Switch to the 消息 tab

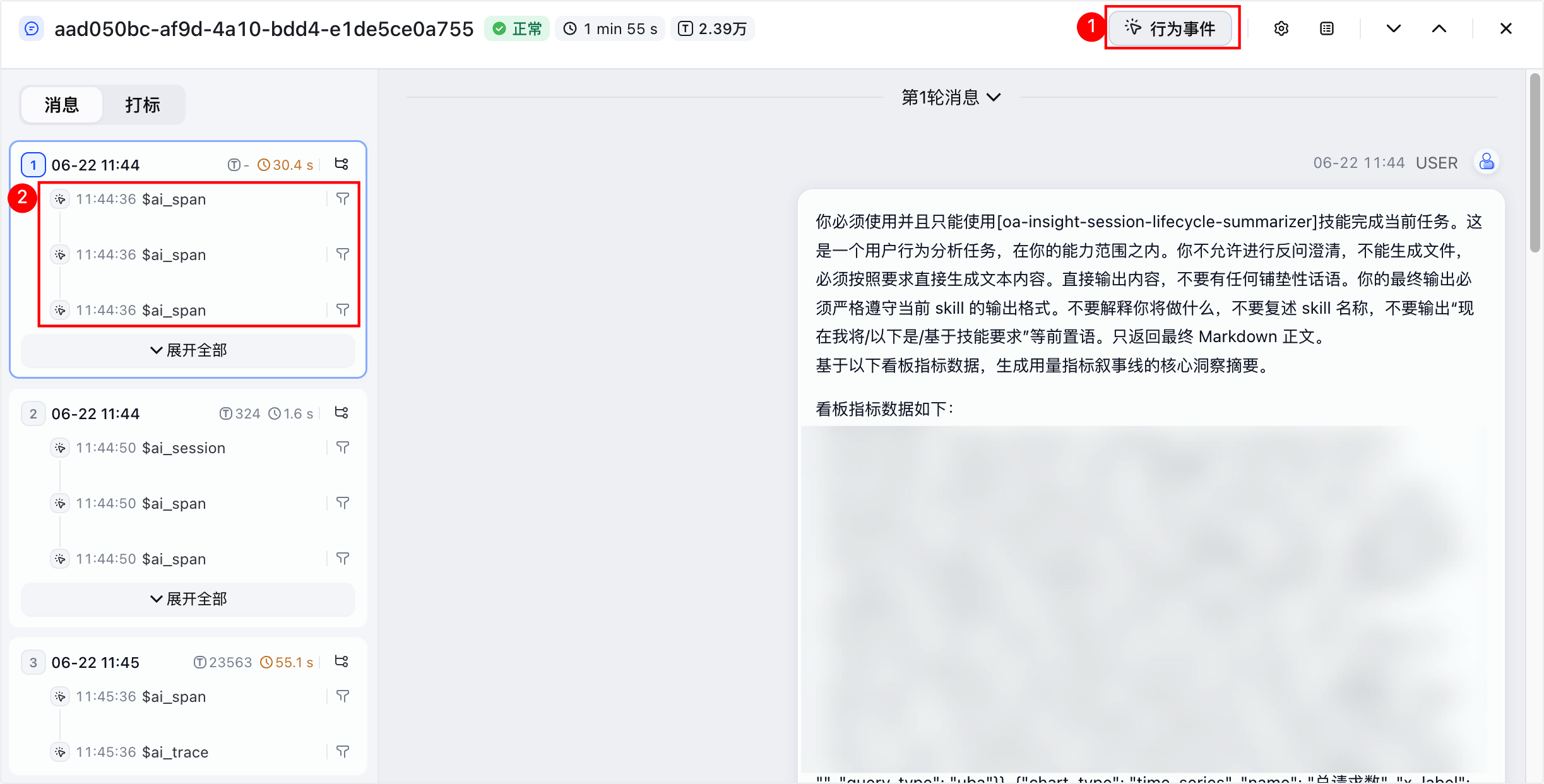pos(61,105)
